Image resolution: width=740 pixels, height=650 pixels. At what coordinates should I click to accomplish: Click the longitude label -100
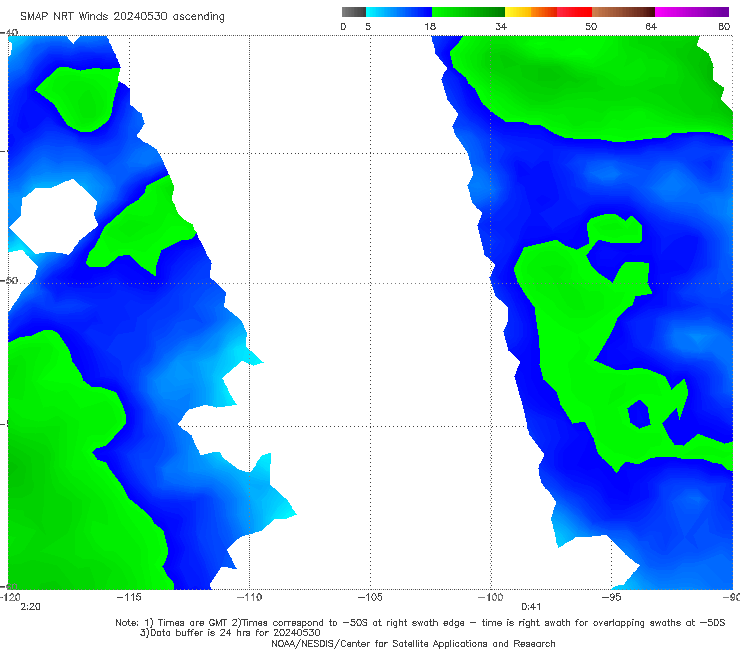[490, 597]
